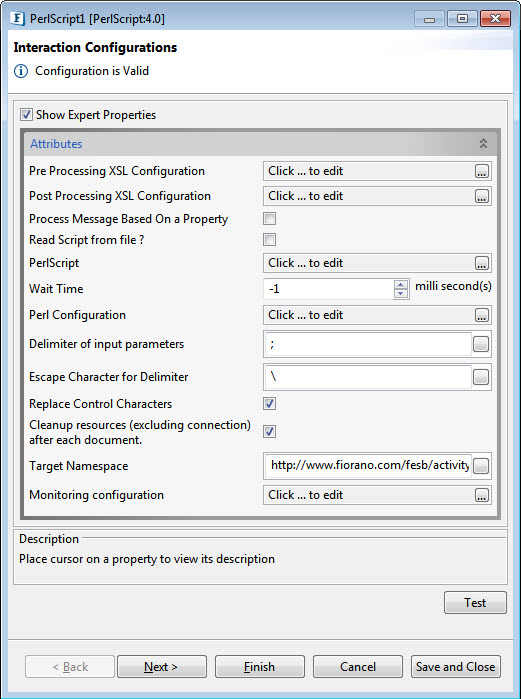Enable Process Message Based On a Property

(x=270, y=218)
